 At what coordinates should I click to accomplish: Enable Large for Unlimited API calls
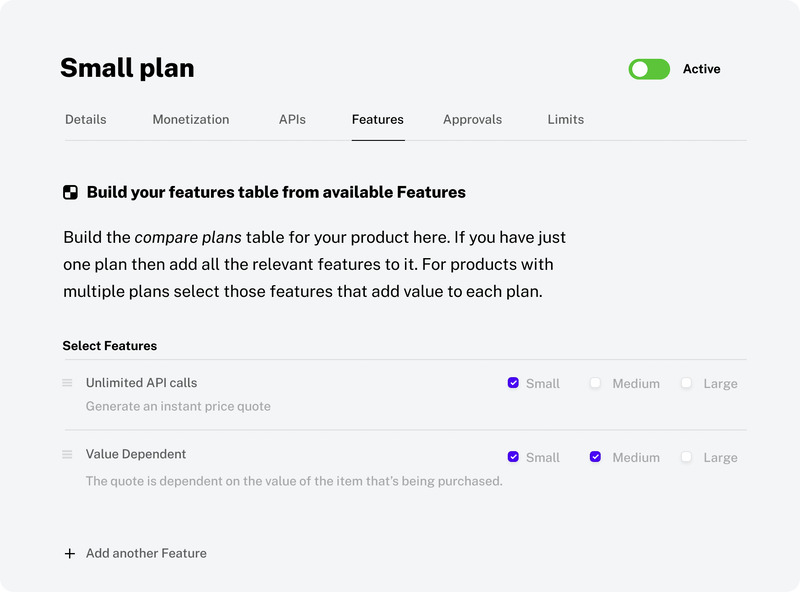tap(686, 383)
